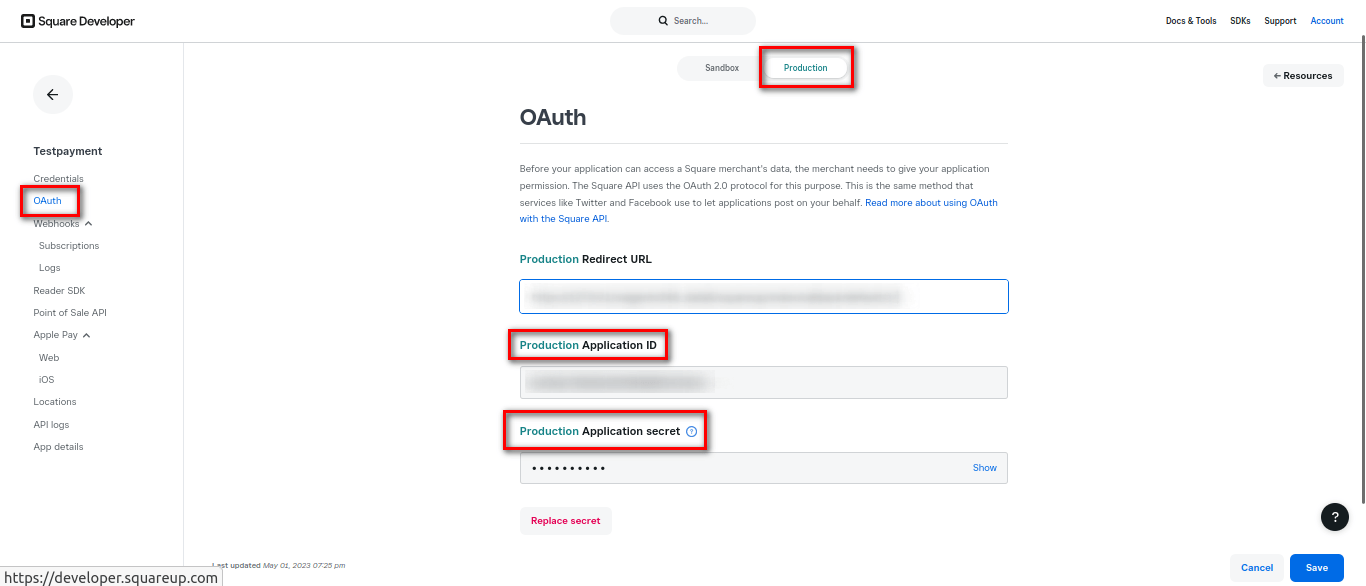Switch to the Sandbox environment

coord(722,67)
